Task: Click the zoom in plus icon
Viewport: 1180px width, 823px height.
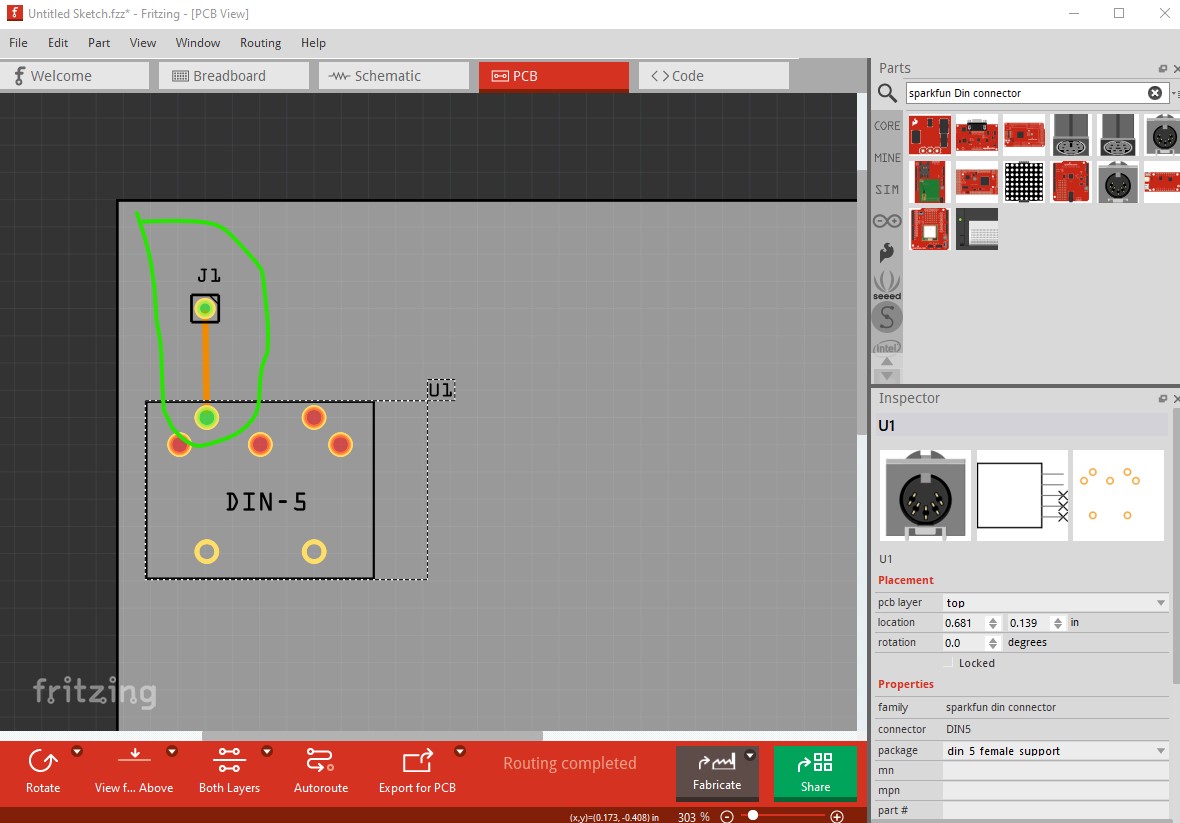Action: [x=837, y=816]
